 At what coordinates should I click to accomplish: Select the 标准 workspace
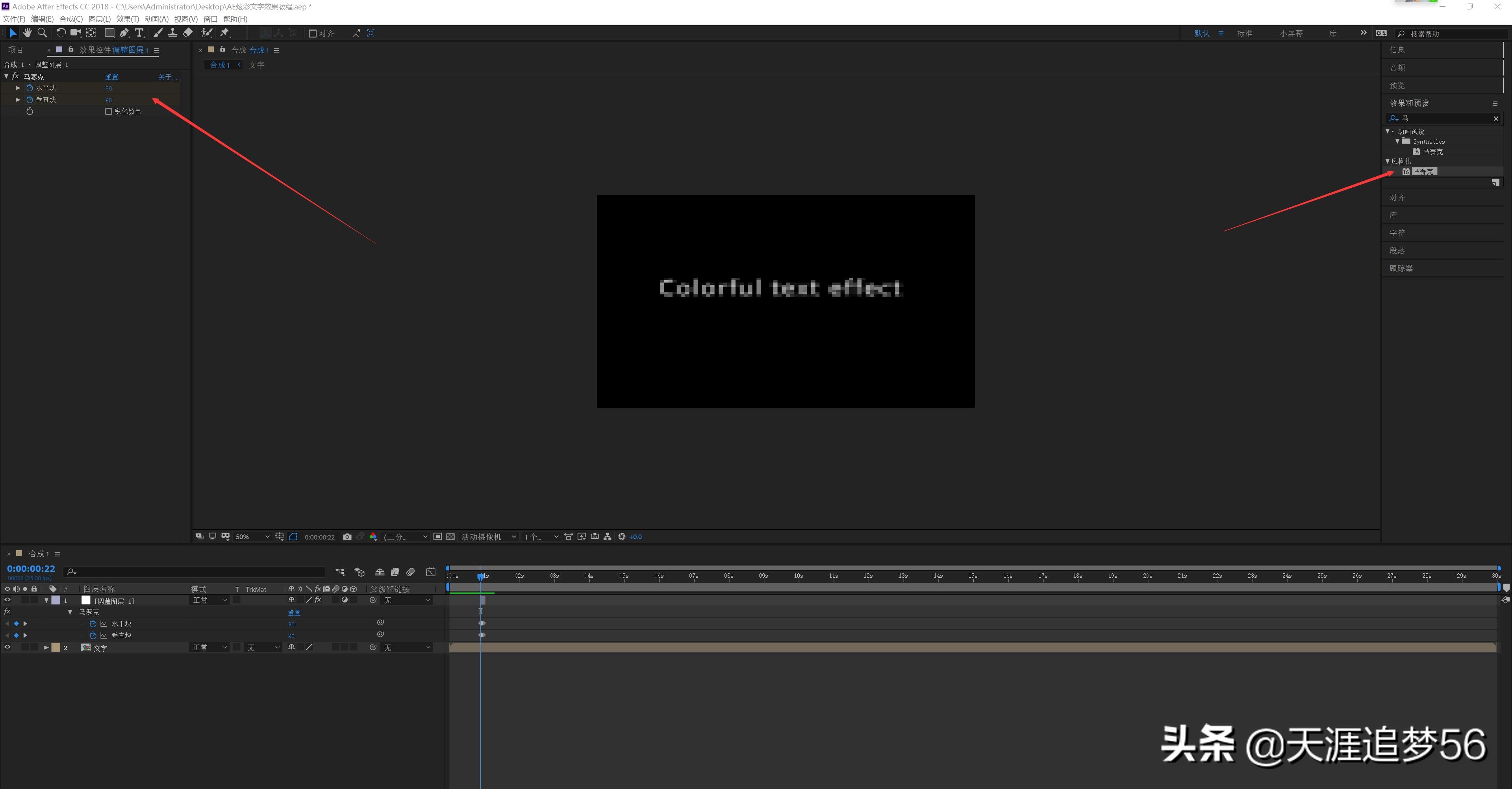[x=1244, y=33]
